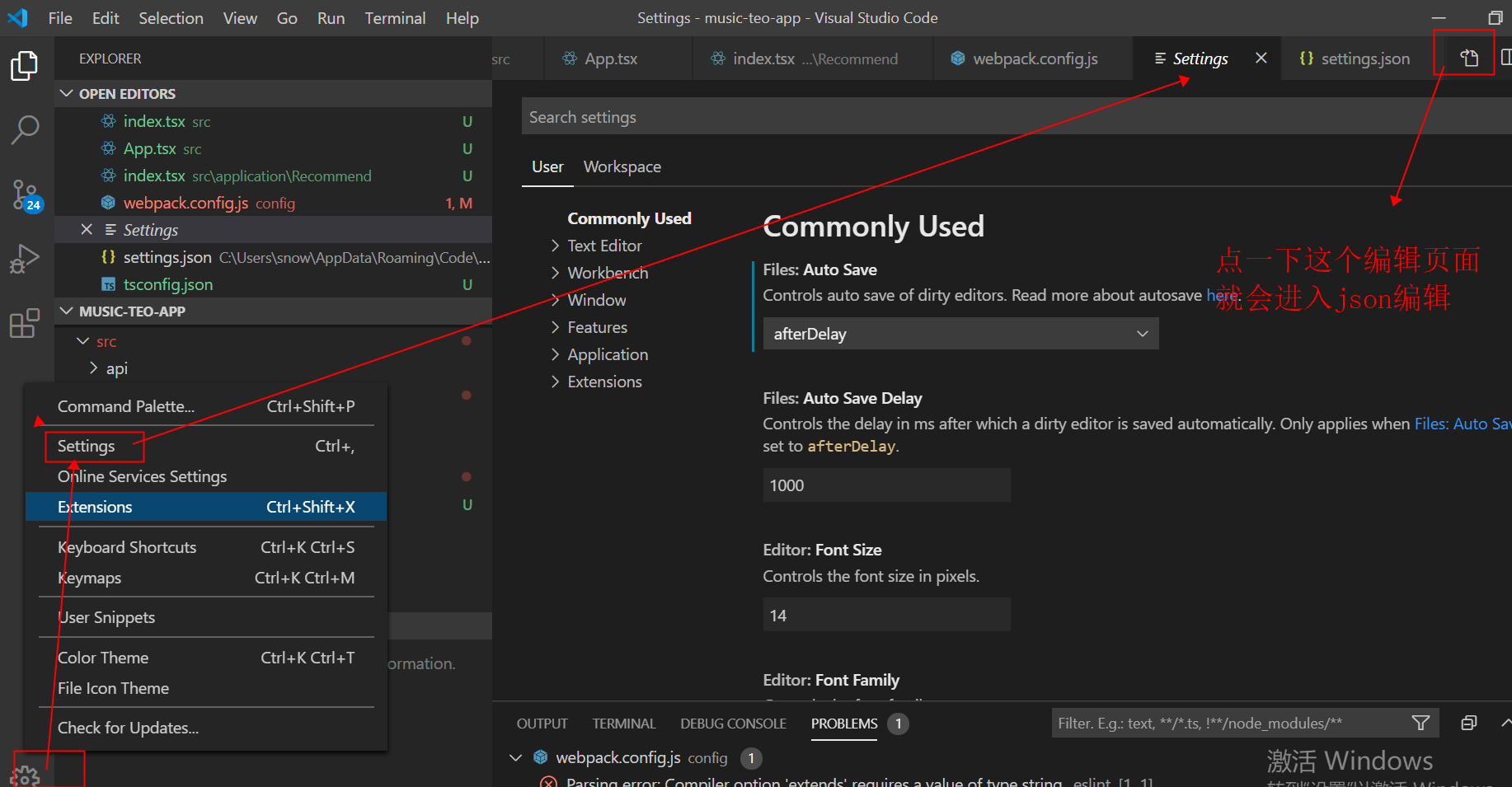Open the DEBUG CONSOLE panel tab
The image size is (1512, 787).
tap(733, 724)
